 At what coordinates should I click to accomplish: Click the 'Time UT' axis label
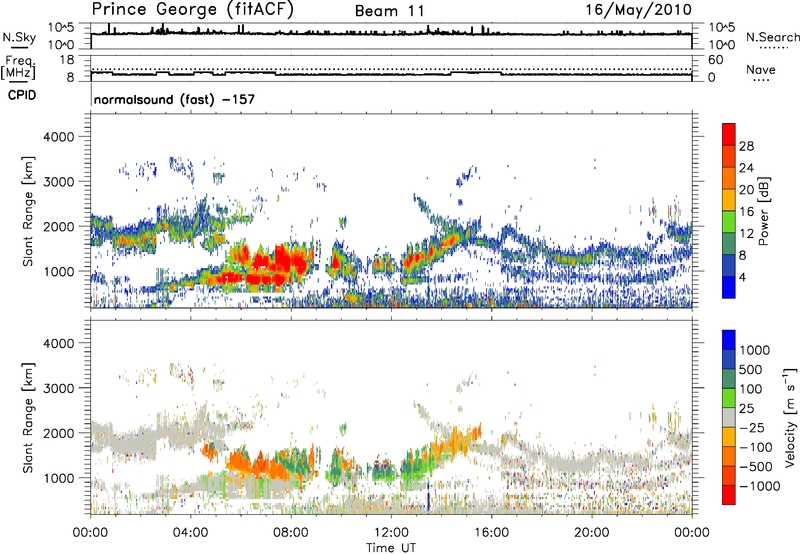tap(391, 548)
